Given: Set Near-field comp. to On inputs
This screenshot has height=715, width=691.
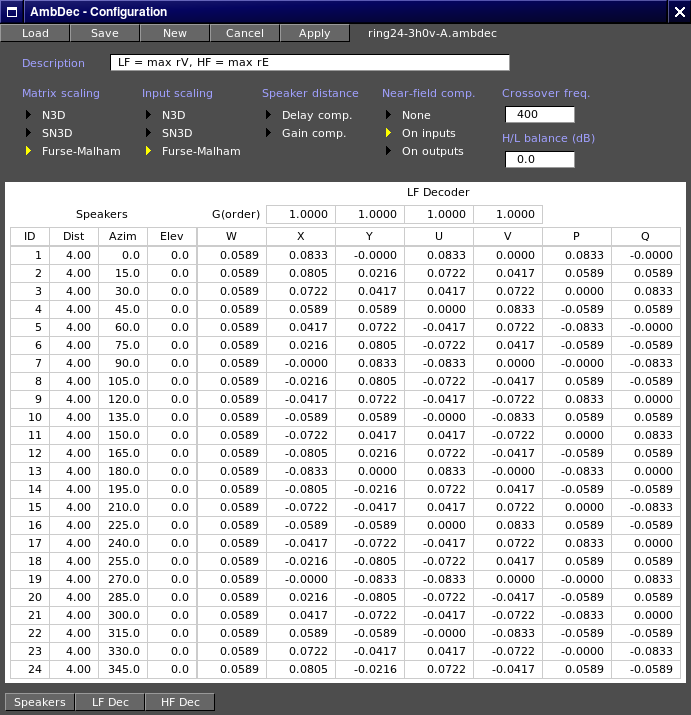Looking at the screenshot, I should (420, 133).
